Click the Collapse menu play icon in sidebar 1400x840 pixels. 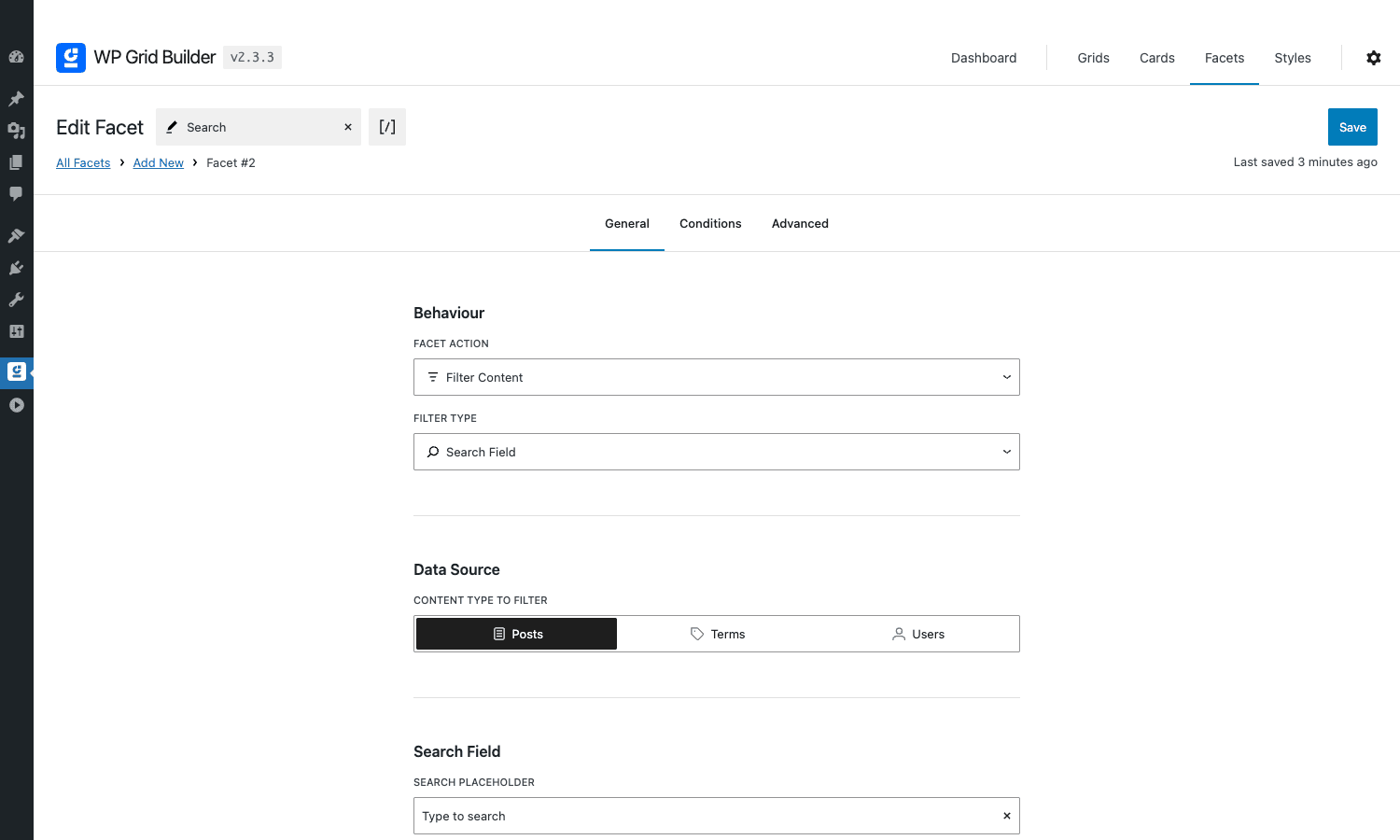tap(16, 405)
